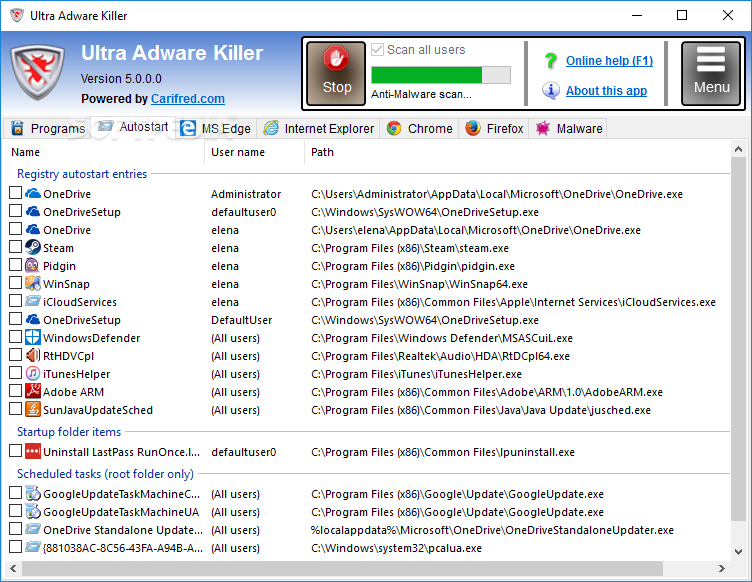Click the WinSnap icon

click(33, 283)
